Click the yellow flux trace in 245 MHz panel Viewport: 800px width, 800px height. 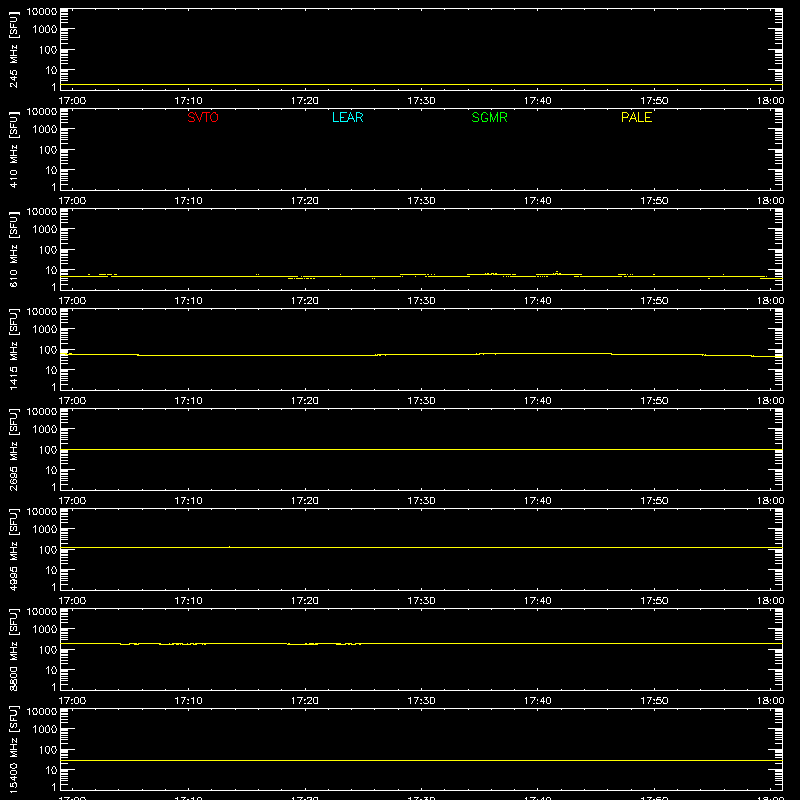click(x=421, y=84)
